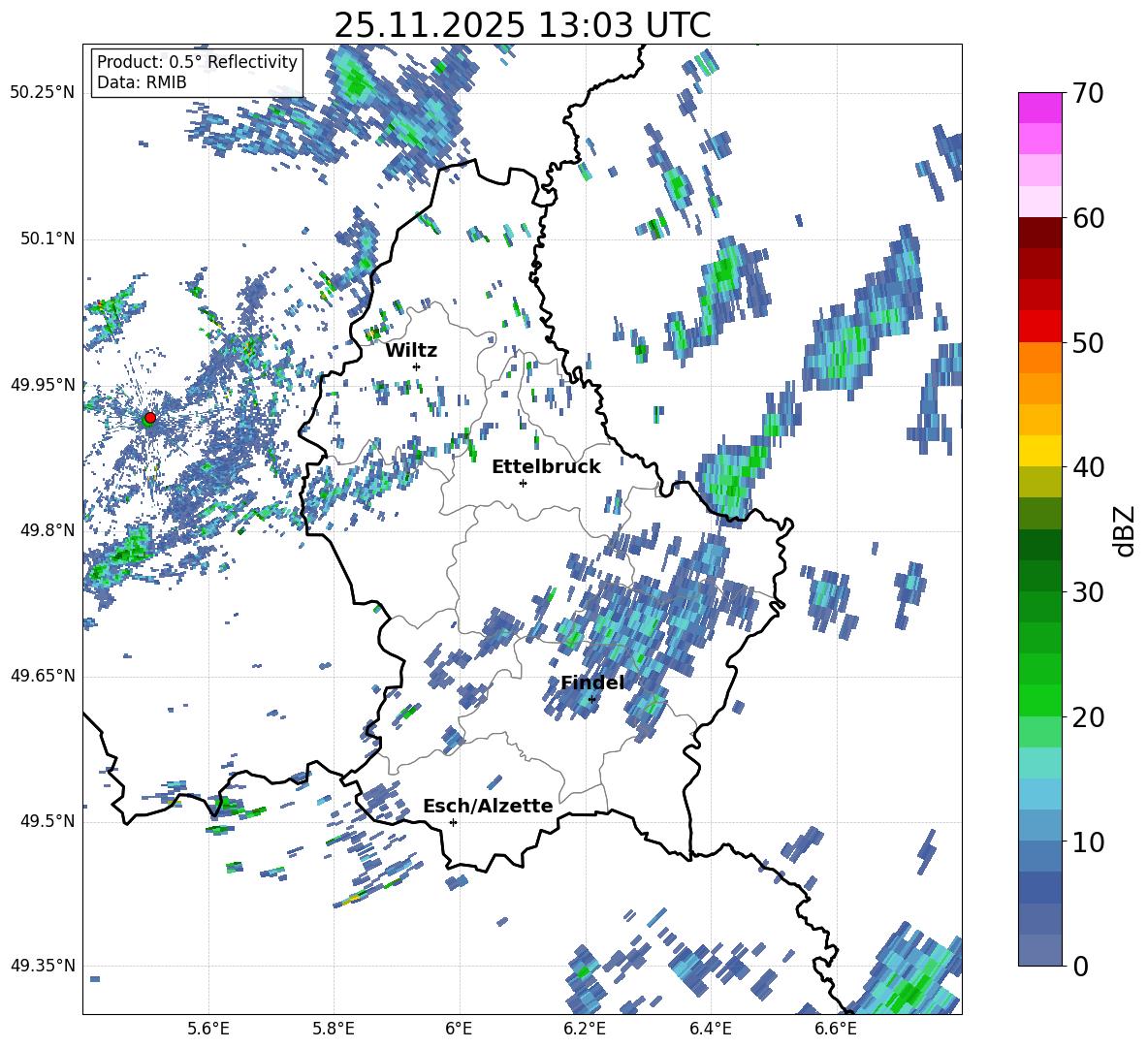1148x1048 pixels.
Task: Click the 49.95°N latitude label
Action: 43,384
